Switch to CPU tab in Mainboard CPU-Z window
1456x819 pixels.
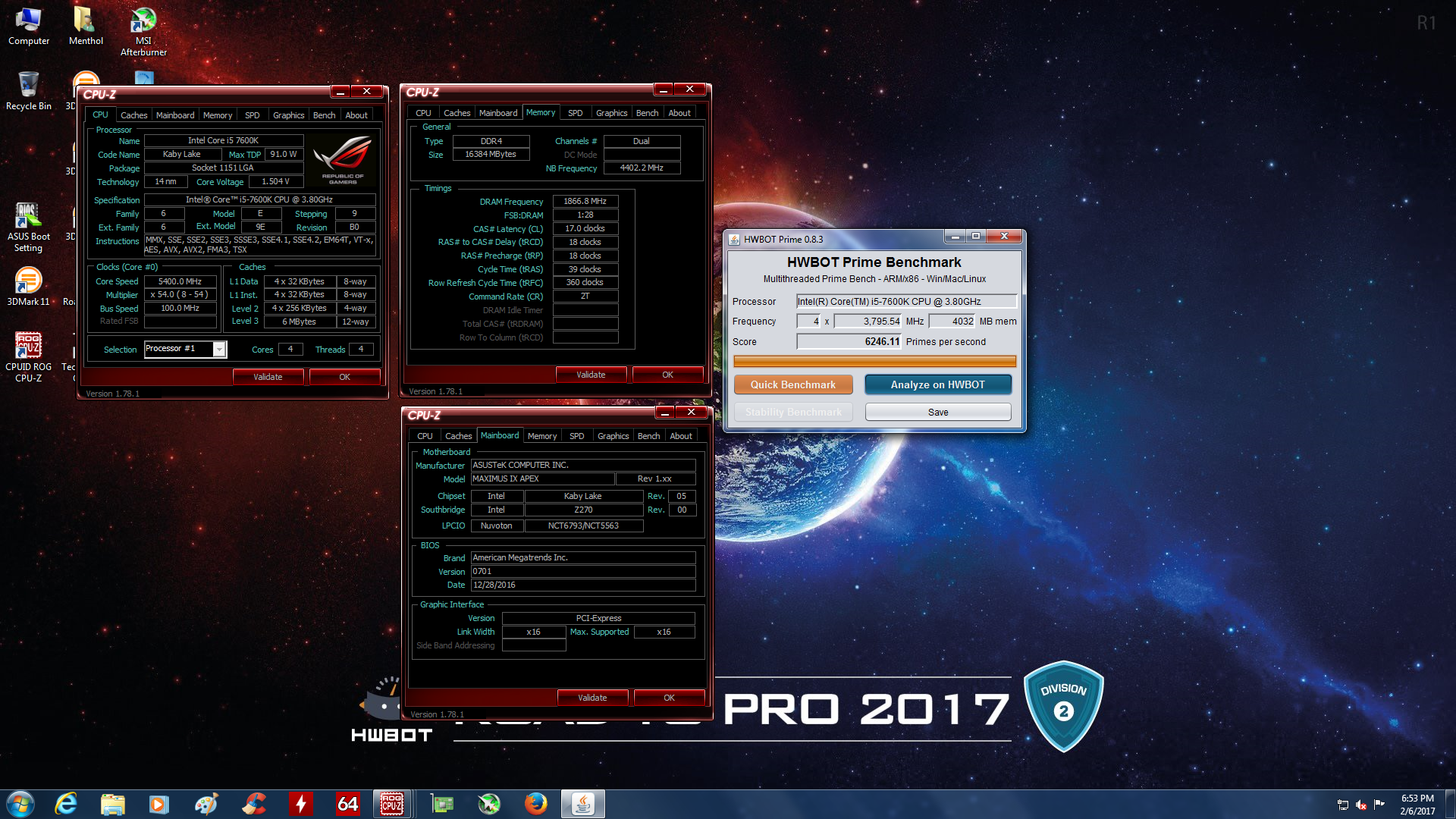[425, 436]
